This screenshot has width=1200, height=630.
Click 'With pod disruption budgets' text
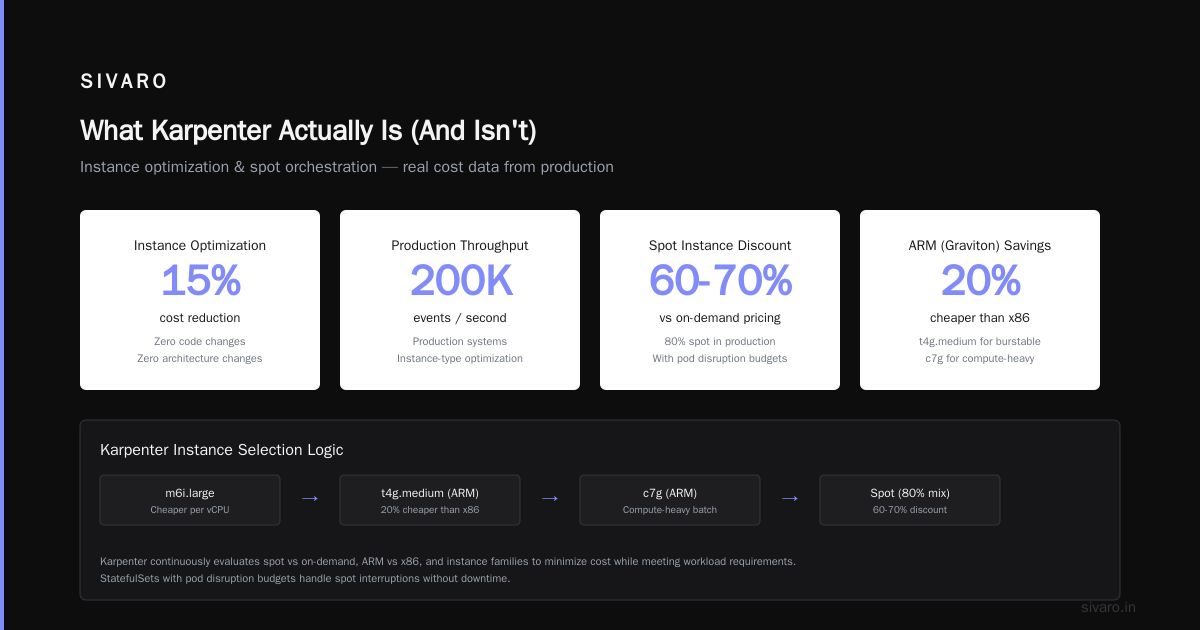click(x=720, y=358)
